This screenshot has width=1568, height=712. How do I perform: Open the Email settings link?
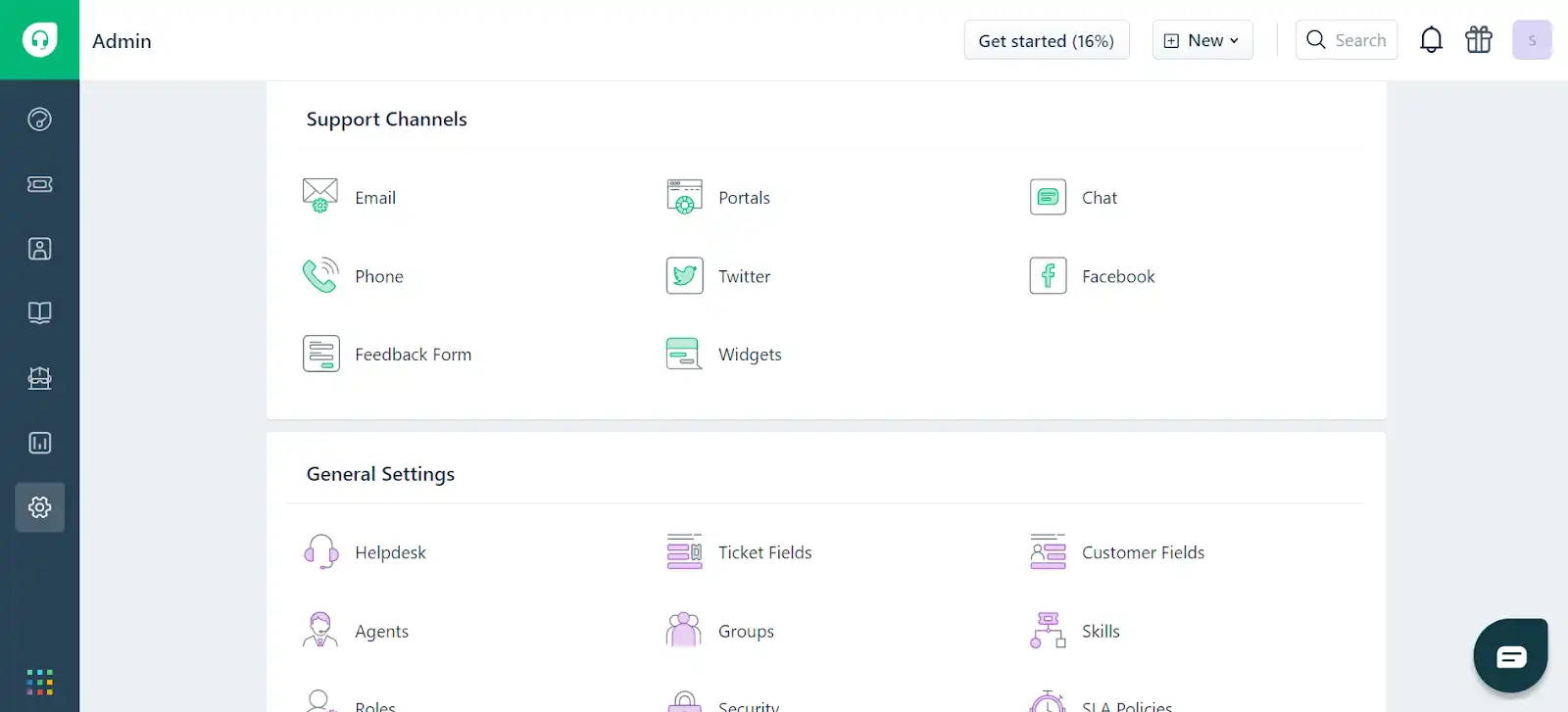coord(375,197)
